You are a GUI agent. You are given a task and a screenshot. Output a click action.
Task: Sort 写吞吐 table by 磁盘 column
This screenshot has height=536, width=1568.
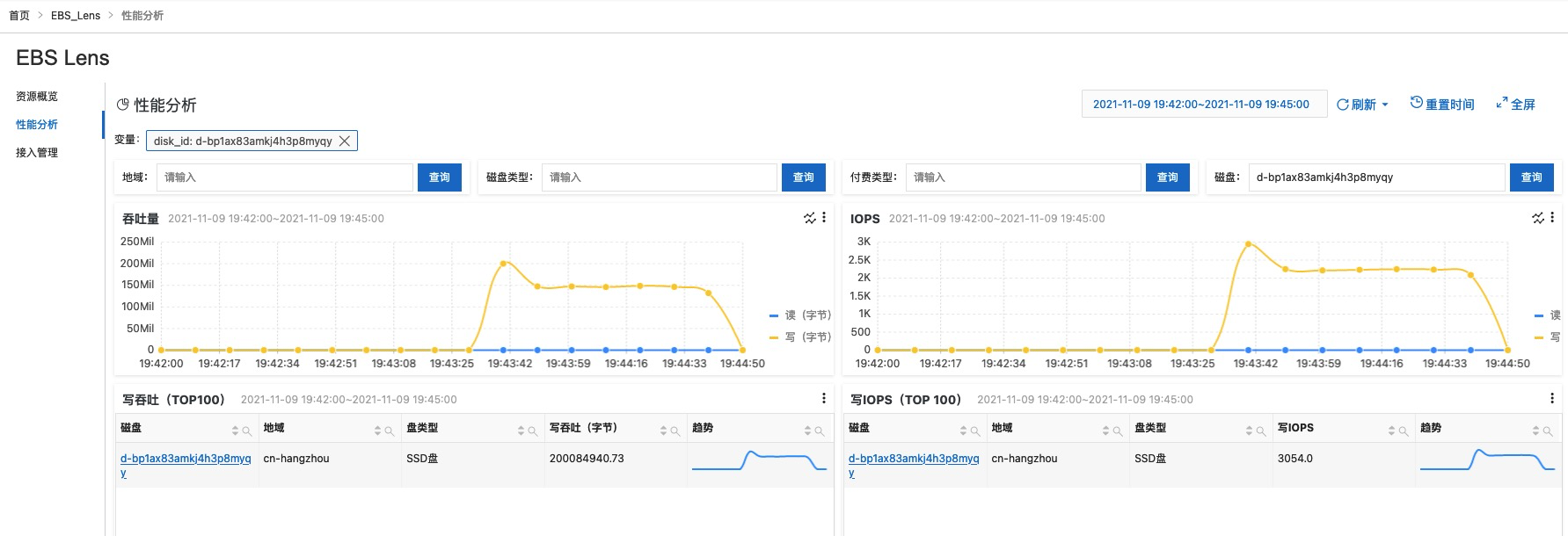235,430
